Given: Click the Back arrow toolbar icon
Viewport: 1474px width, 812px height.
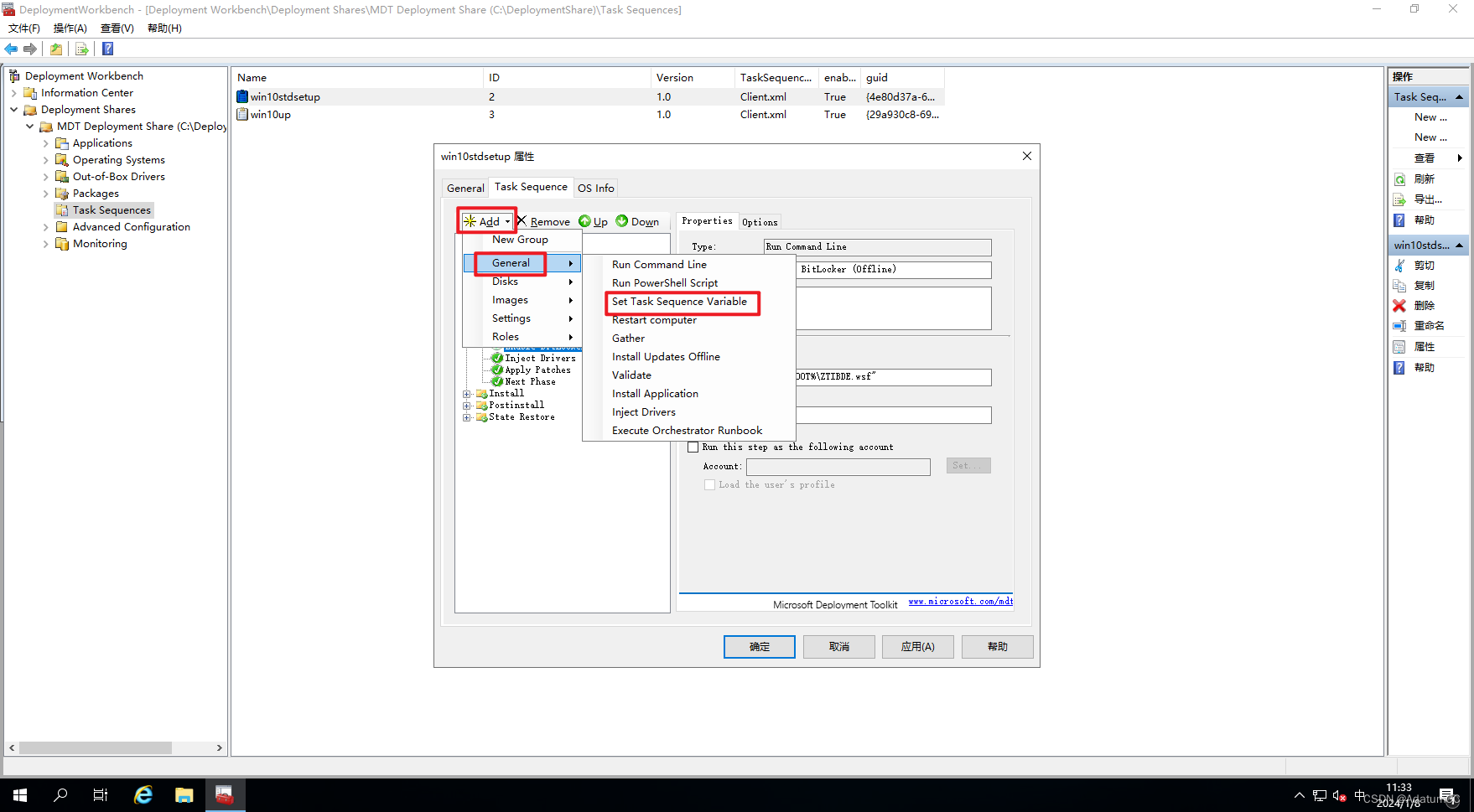Looking at the screenshot, I should coord(11,49).
